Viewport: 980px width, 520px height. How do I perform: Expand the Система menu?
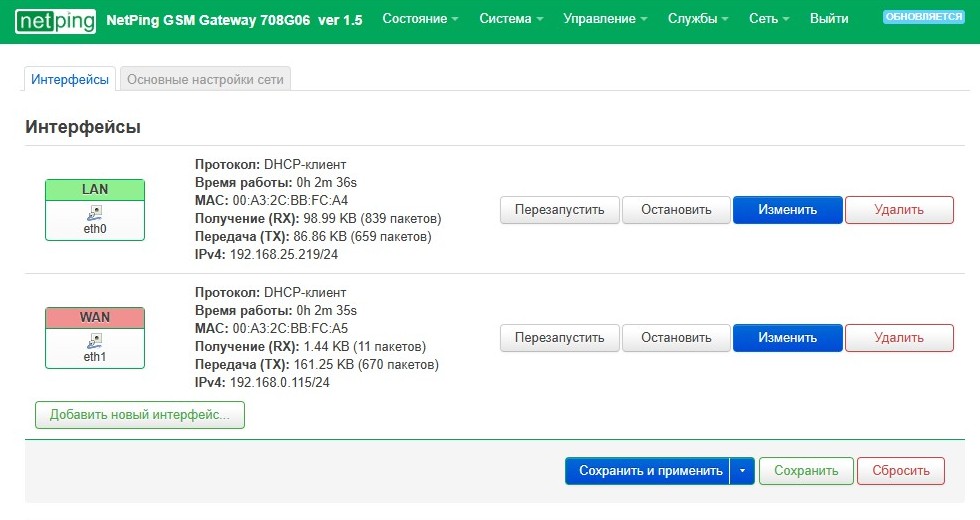click(x=511, y=19)
